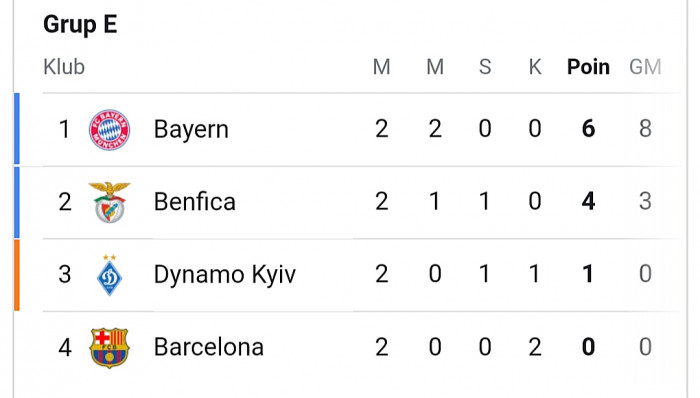Viewport: 700px width, 398px height.
Task: Click the Barcelona FCB crest
Action: point(109,348)
